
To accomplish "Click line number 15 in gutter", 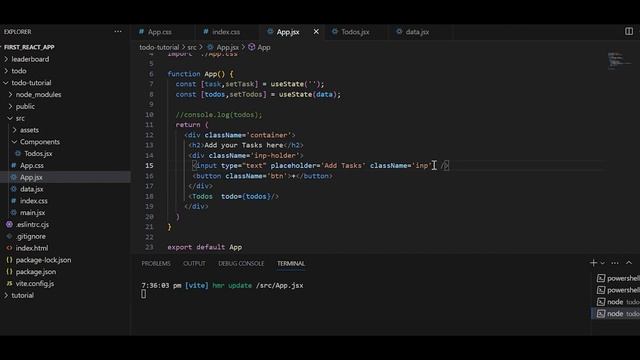I will click(149, 166).
